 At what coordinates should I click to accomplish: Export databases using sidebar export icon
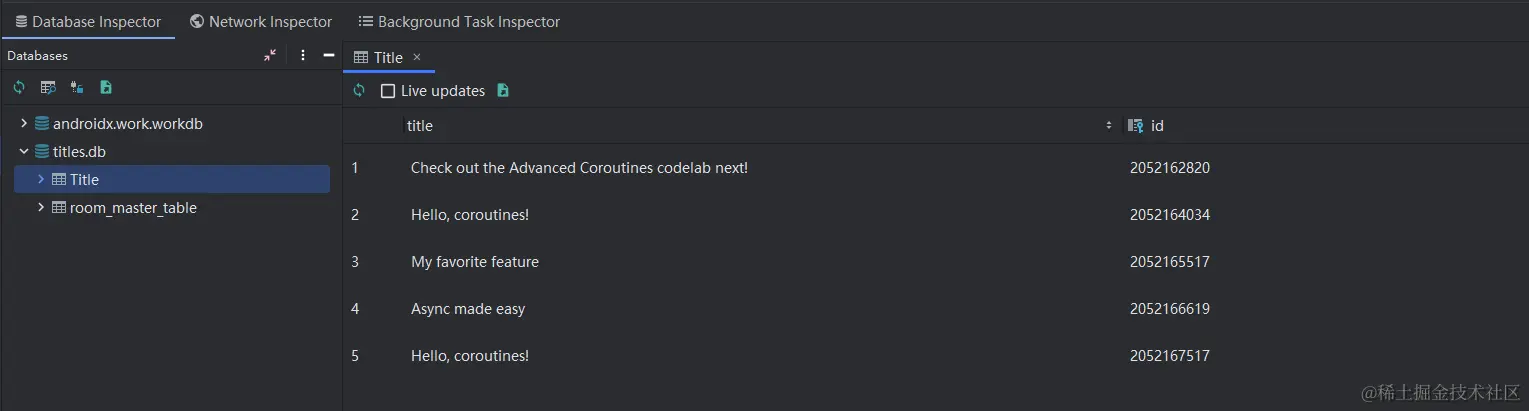point(106,88)
